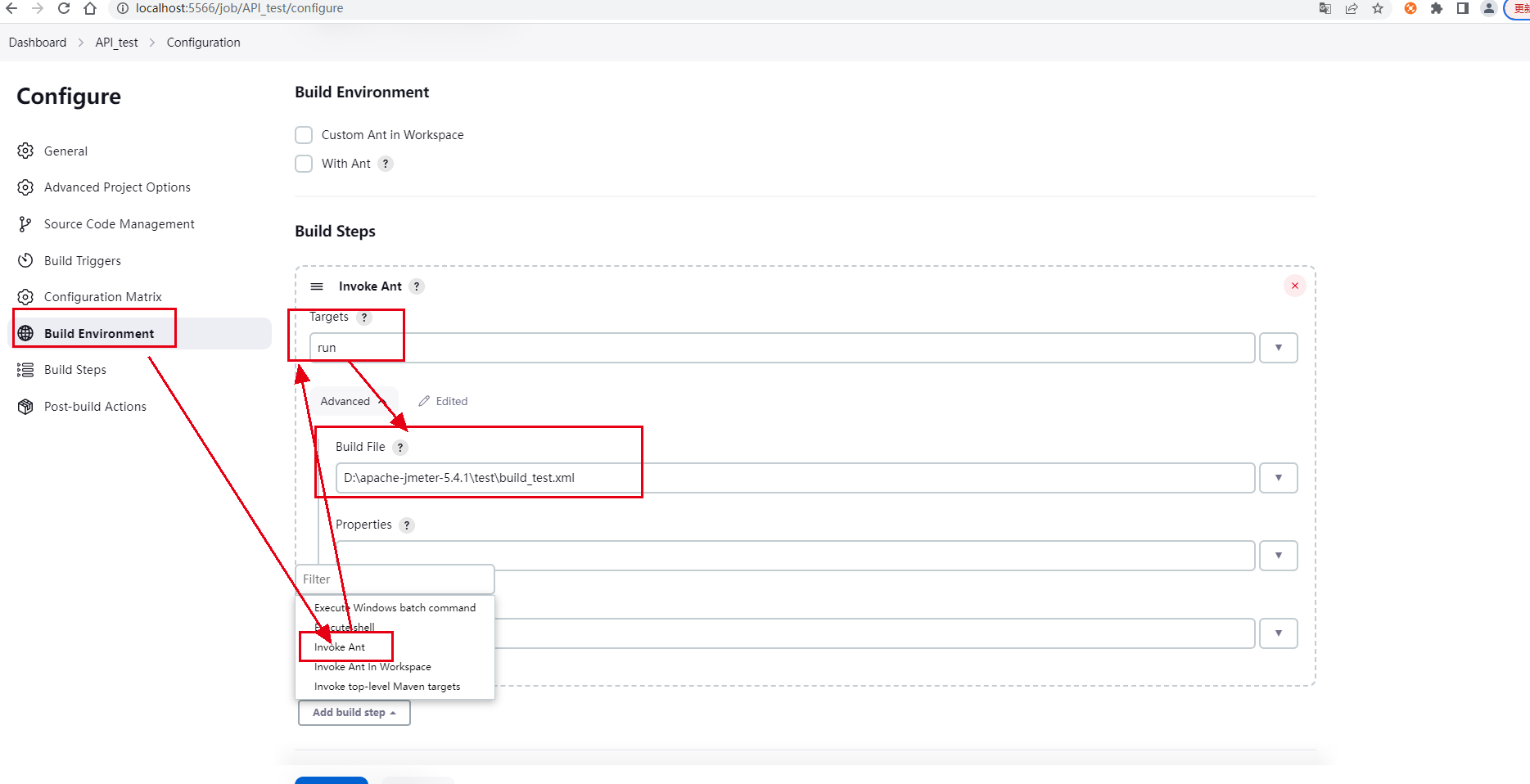Expand the Properties field dropdown arrow
Image resolution: width=1530 pixels, height=784 pixels.
[1279, 556]
